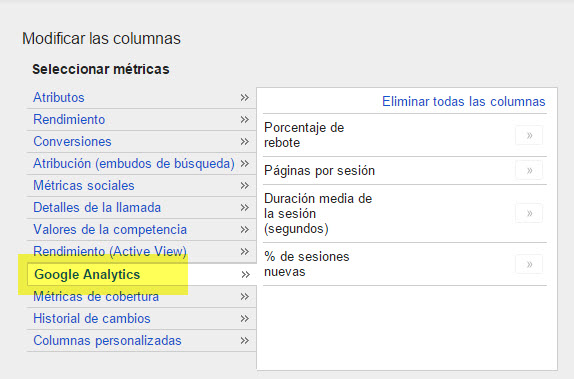
Task: Expand Conversiones using its double-arrow
Action: 245,142
